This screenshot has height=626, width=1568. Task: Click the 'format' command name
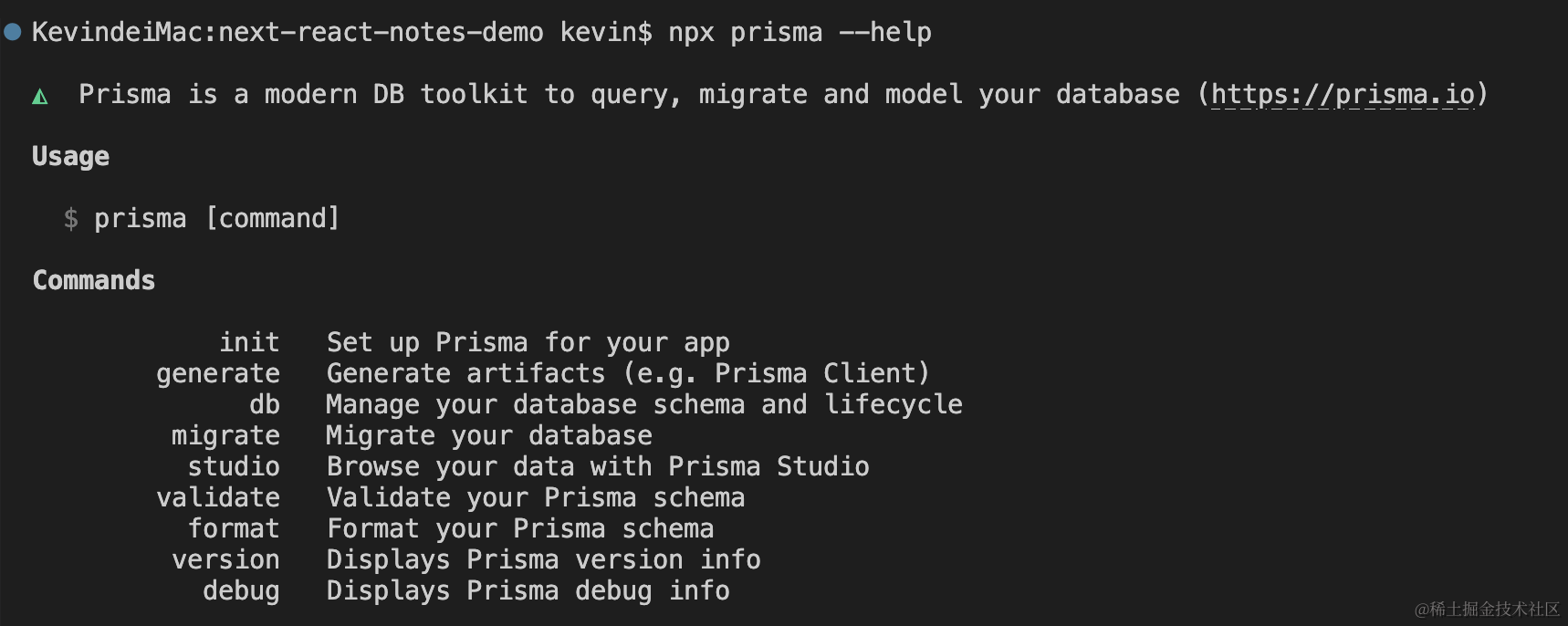point(234,528)
